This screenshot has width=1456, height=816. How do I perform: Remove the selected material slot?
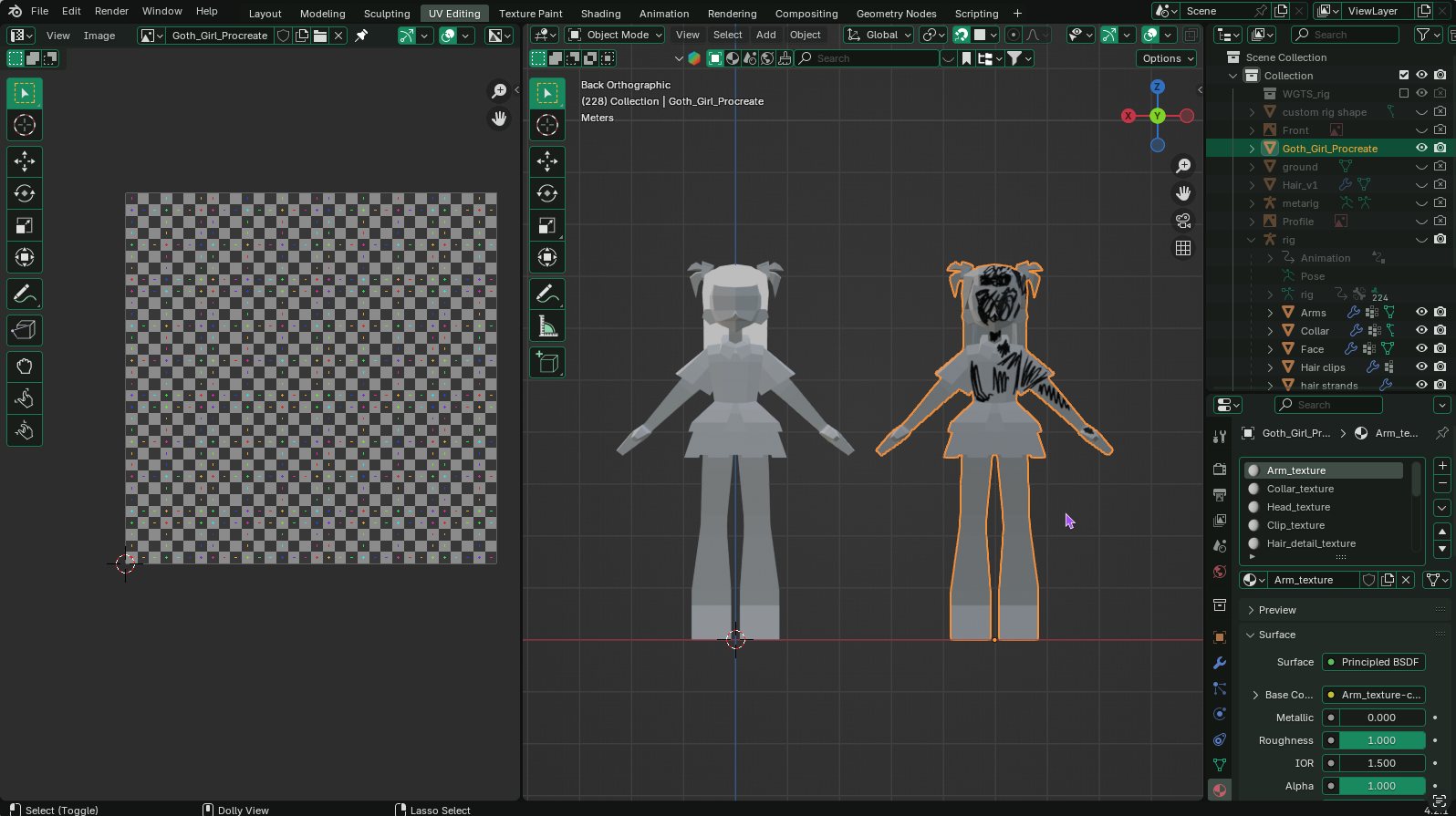(x=1442, y=484)
